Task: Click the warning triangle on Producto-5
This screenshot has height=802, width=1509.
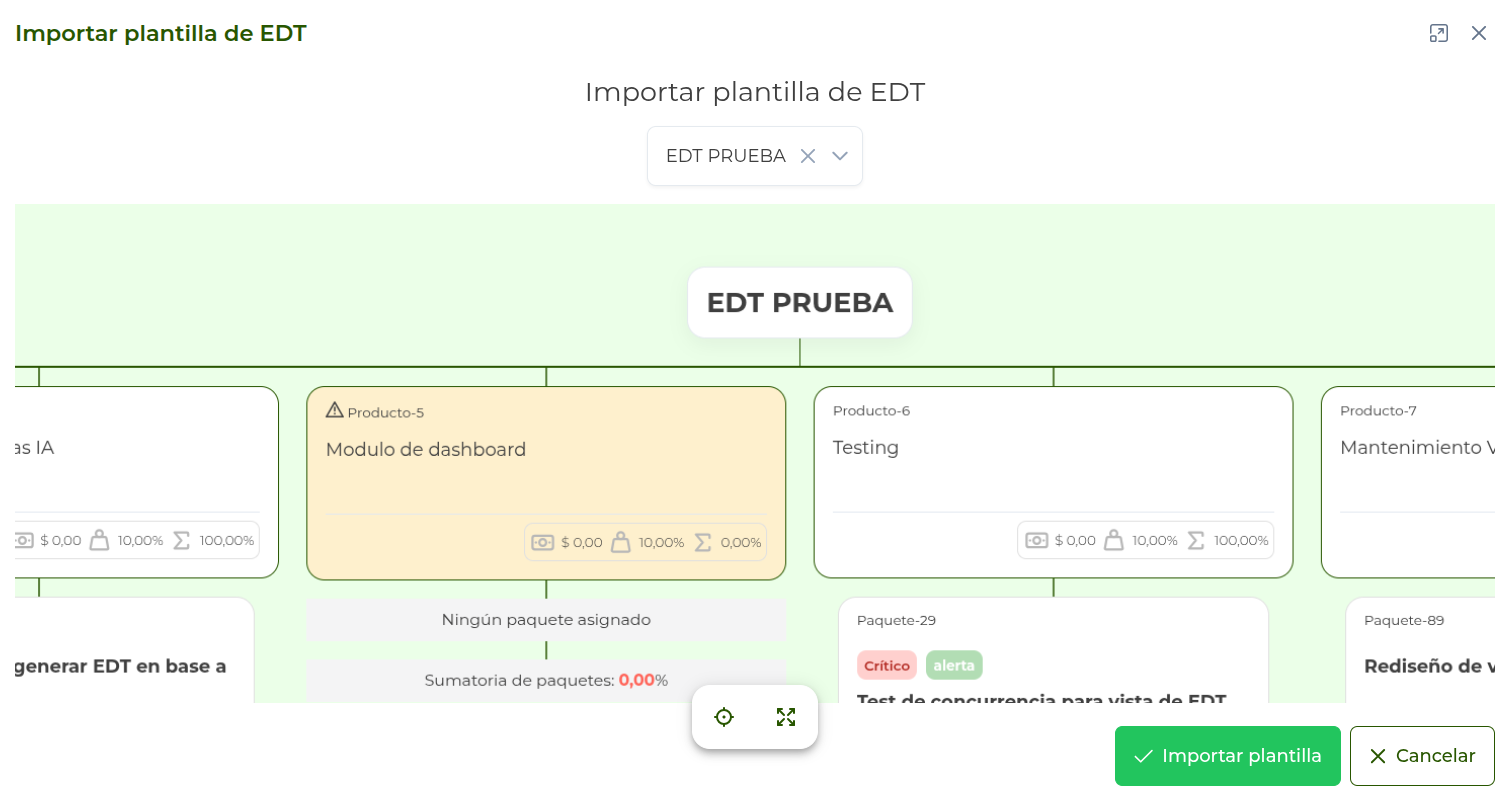Action: pyautogui.click(x=333, y=409)
